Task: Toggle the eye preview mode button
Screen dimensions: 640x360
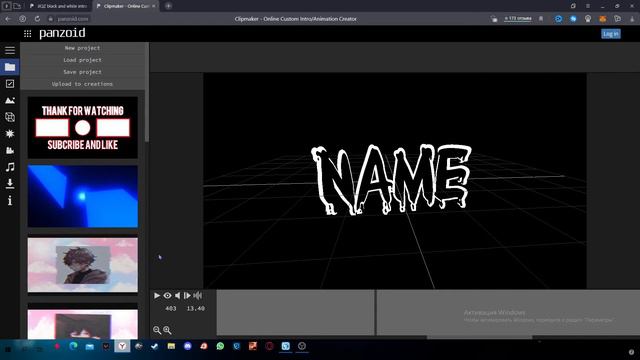Action: click(167, 296)
